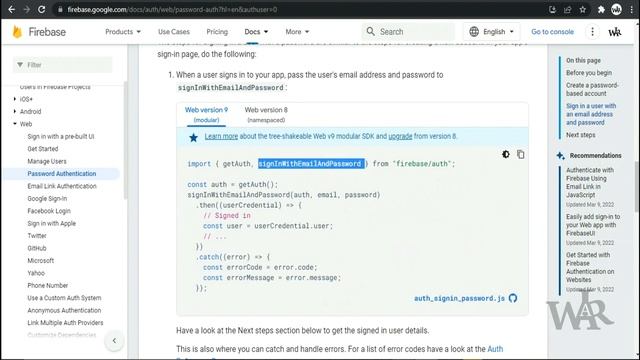The height and width of the screenshot is (360, 640).
Task: Open the Yahoo sidebar item
Action: [36, 273]
